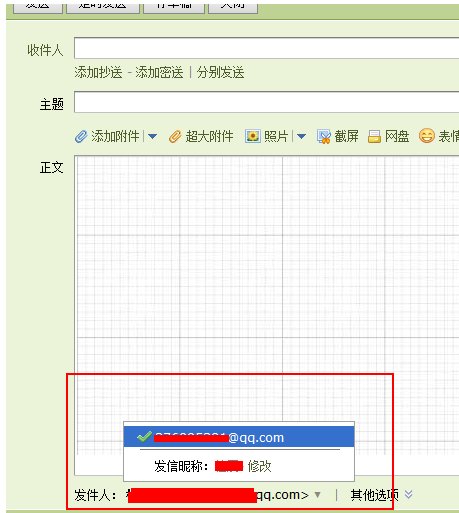This screenshot has width=459, height=513.
Task: Click the 照片 text label
Action: (276, 136)
